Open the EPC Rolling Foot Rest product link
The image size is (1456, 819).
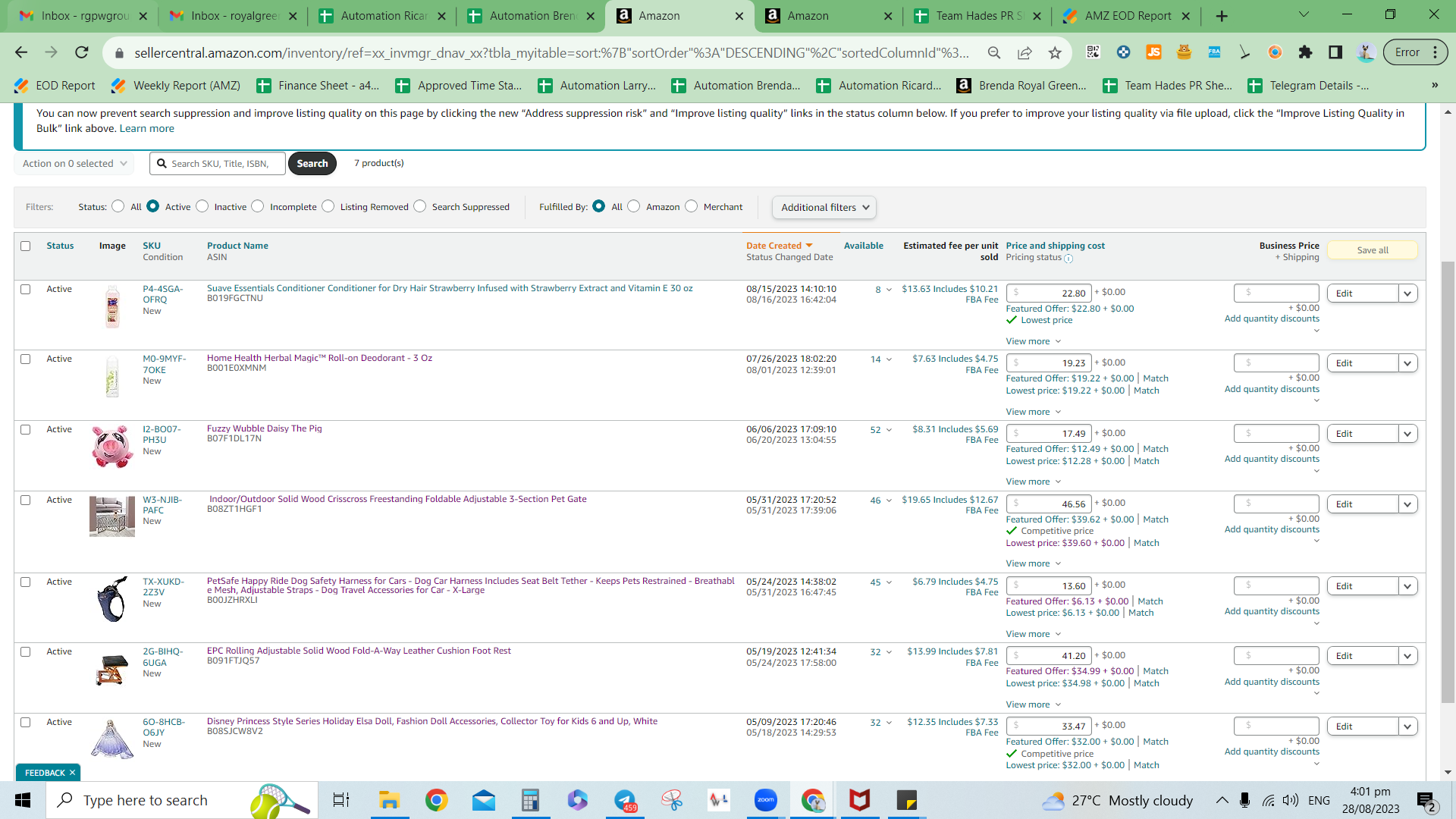coord(359,651)
